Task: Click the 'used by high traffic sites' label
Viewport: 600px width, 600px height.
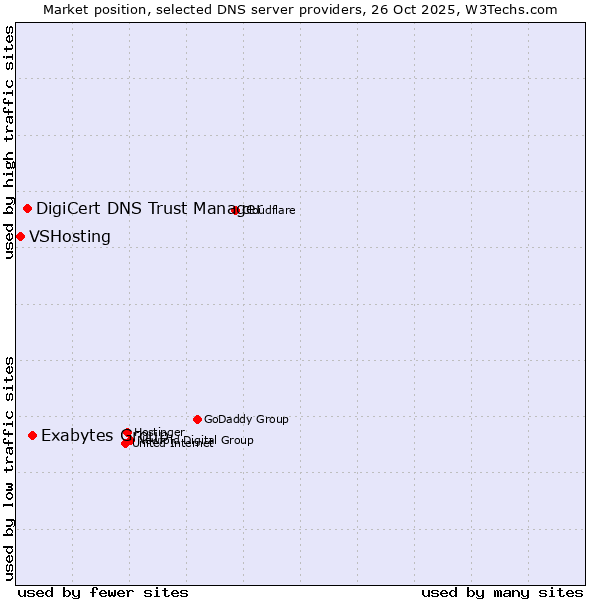Action: [x=9, y=142]
